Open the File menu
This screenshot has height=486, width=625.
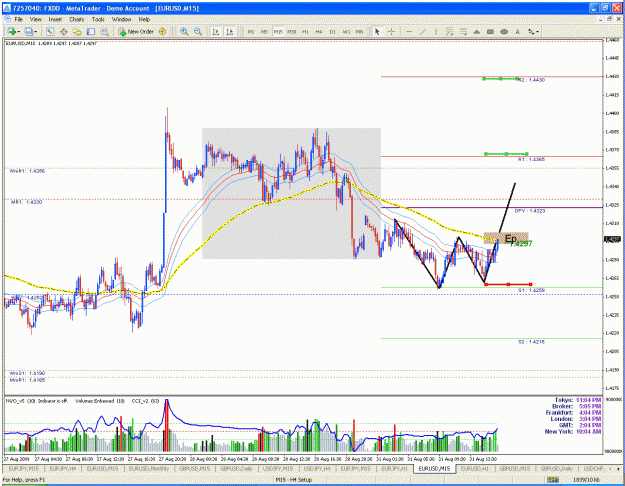[x=18, y=19]
